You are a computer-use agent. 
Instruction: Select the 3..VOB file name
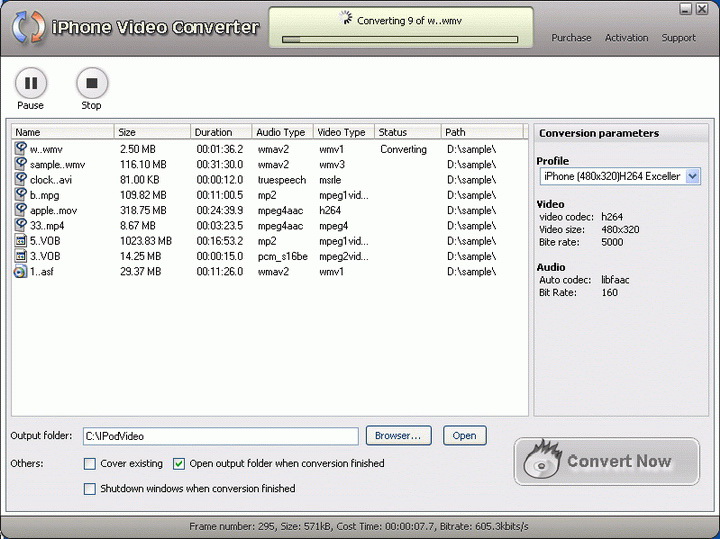[45, 256]
